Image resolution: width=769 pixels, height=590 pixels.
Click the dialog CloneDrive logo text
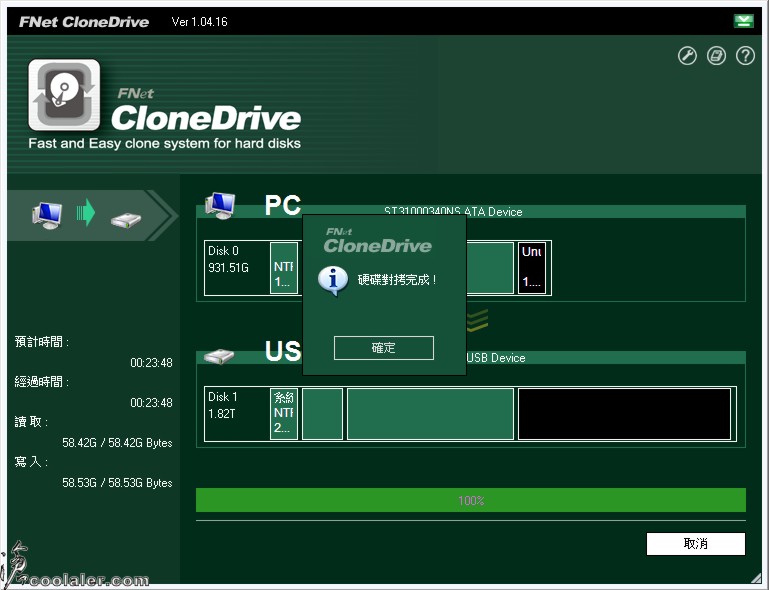pos(378,241)
